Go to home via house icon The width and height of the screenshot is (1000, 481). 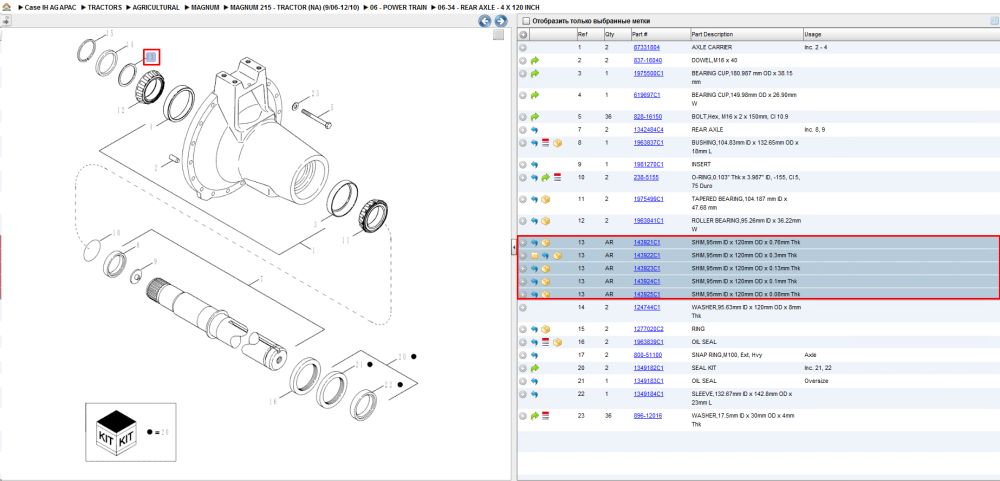click(6, 7)
